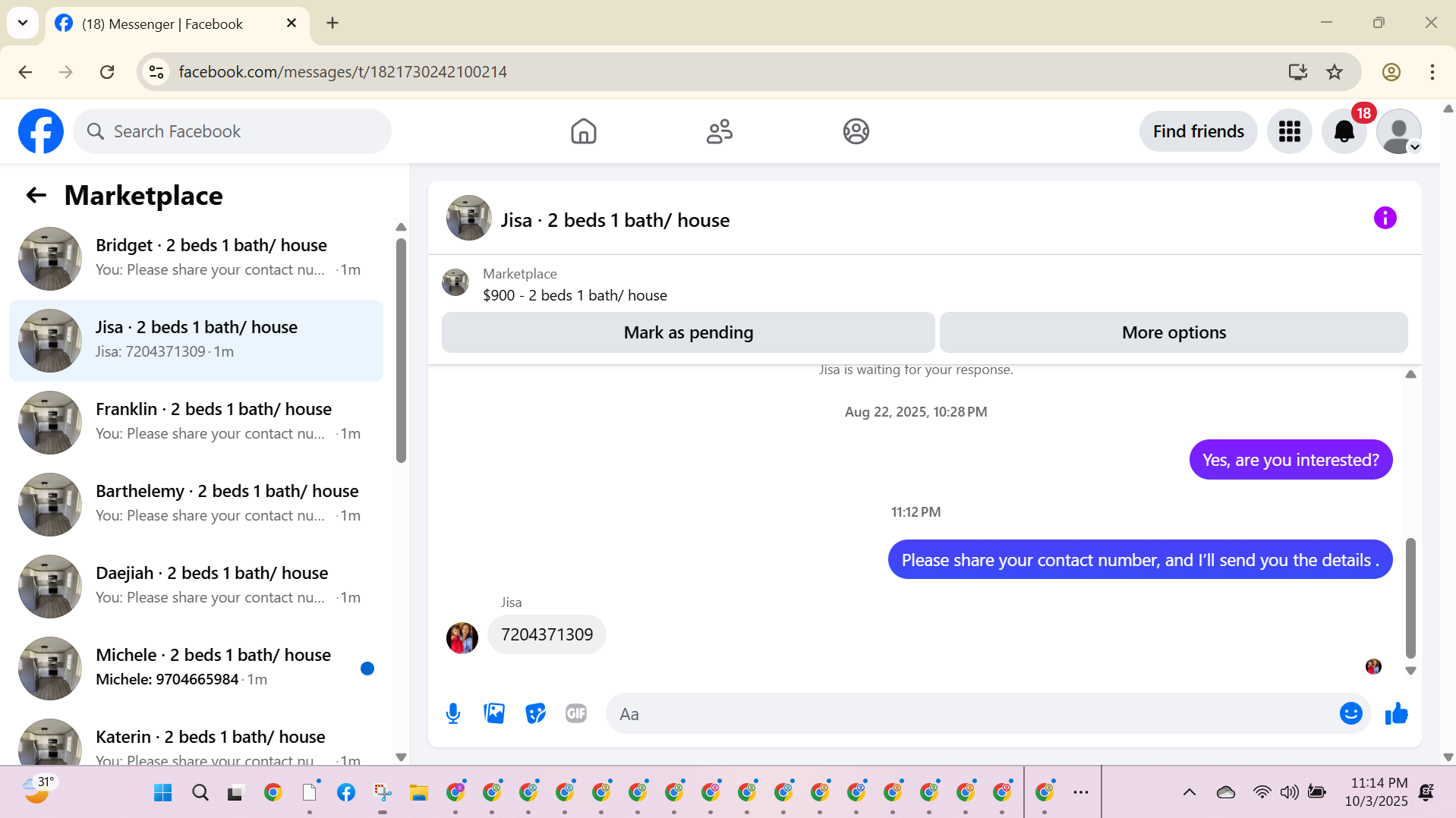The height and width of the screenshot is (818, 1456).
Task: Open the Barthelemy conversation
Action: tap(196, 504)
